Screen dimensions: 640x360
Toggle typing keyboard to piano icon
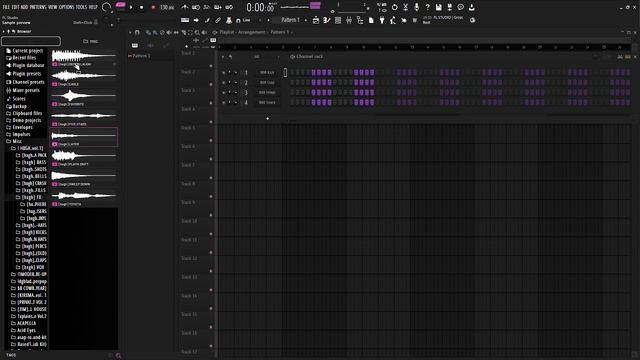tap(185, 20)
